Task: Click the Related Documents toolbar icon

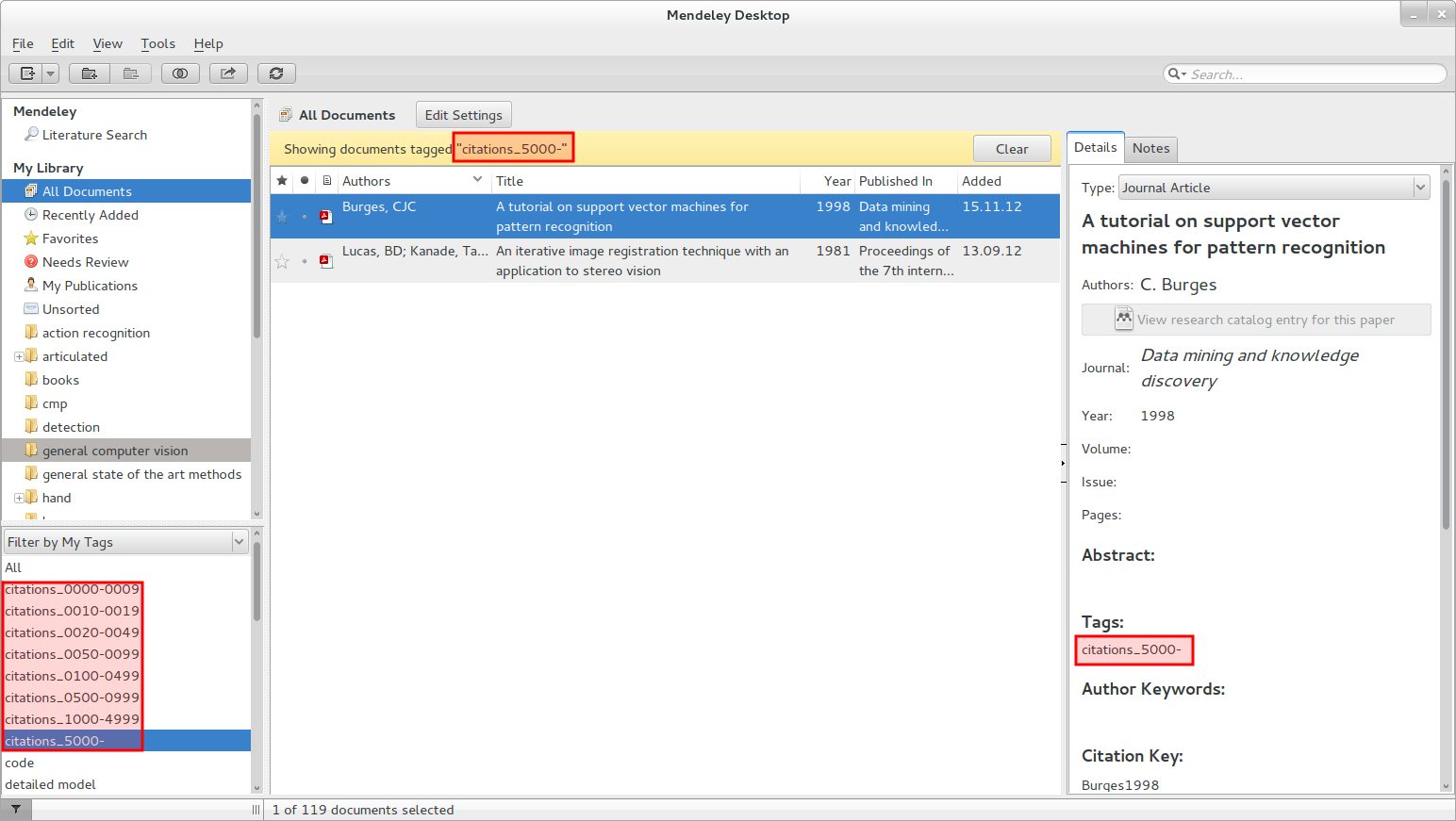Action: 180,74
